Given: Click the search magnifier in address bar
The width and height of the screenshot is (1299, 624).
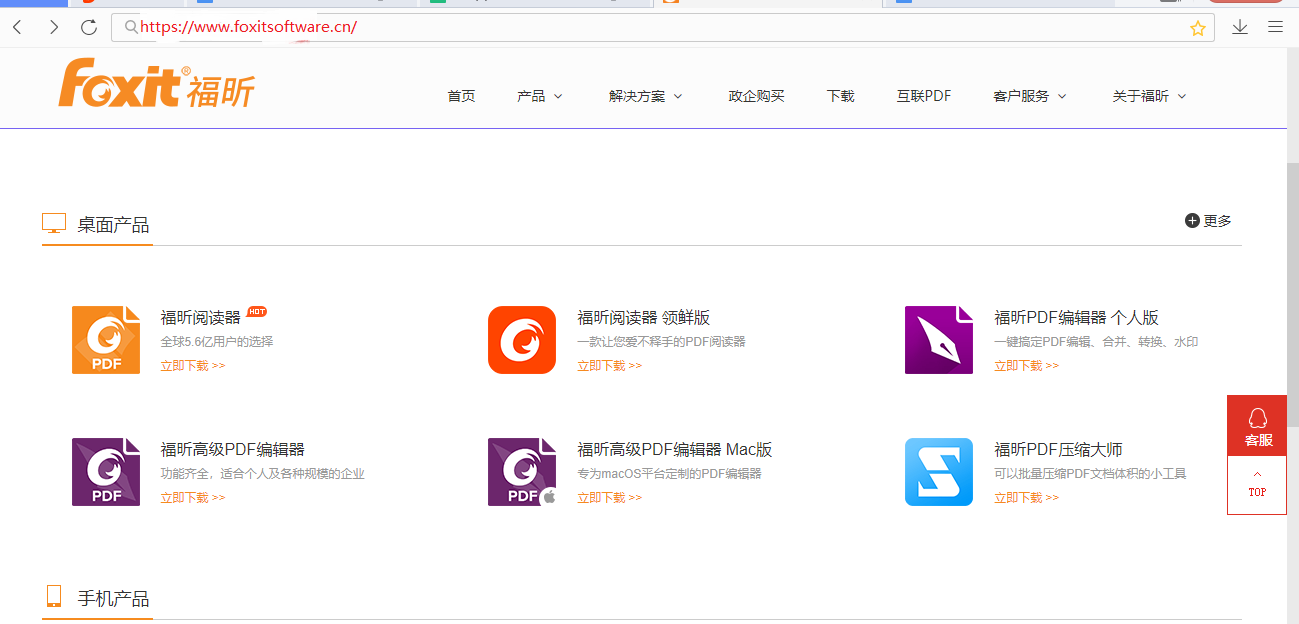Looking at the screenshot, I should [x=131, y=27].
